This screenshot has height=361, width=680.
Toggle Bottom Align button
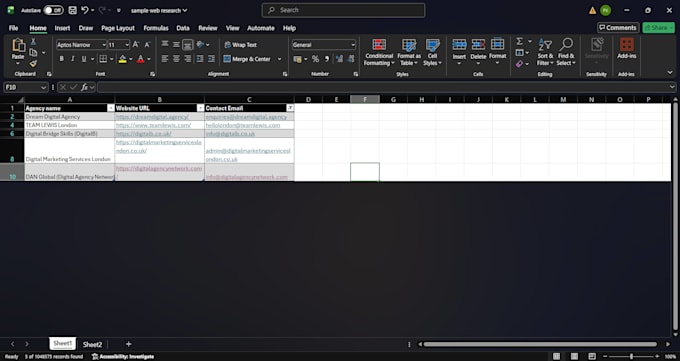[x=187, y=44]
